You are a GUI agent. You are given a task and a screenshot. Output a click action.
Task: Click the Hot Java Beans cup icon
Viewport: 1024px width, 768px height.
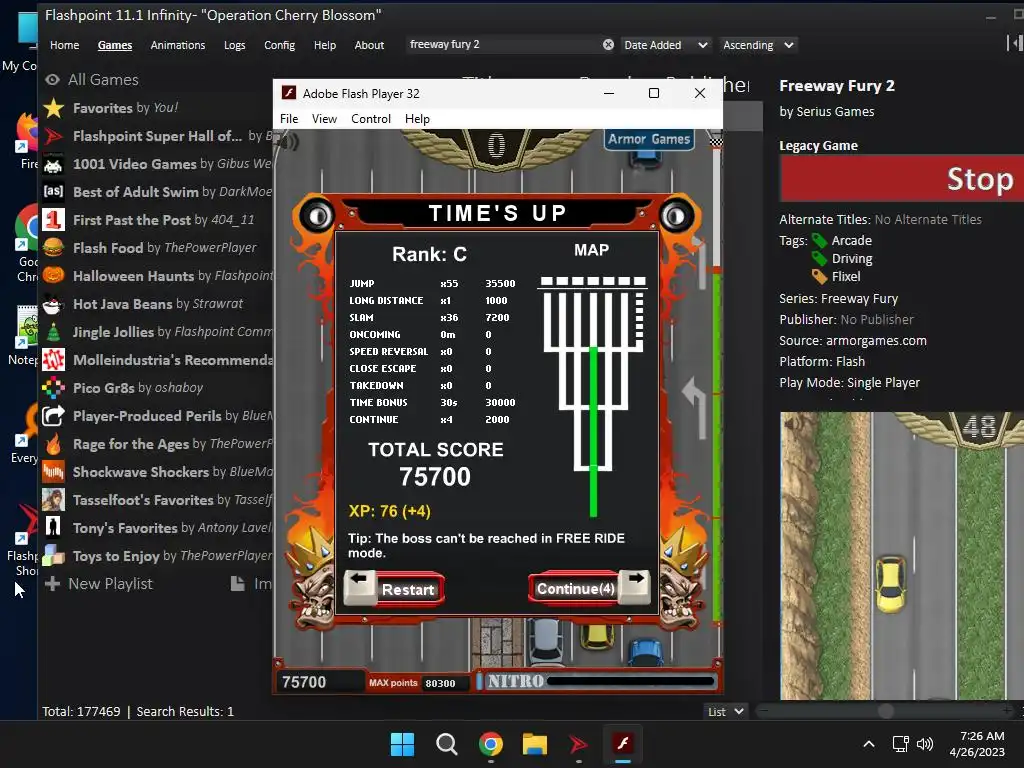click(x=54, y=304)
